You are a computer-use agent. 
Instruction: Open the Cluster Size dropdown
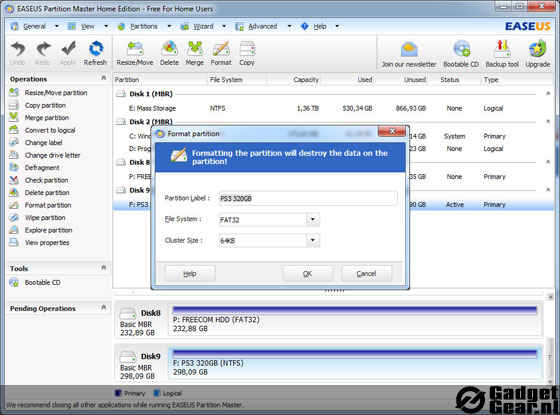[x=313, y=240]
